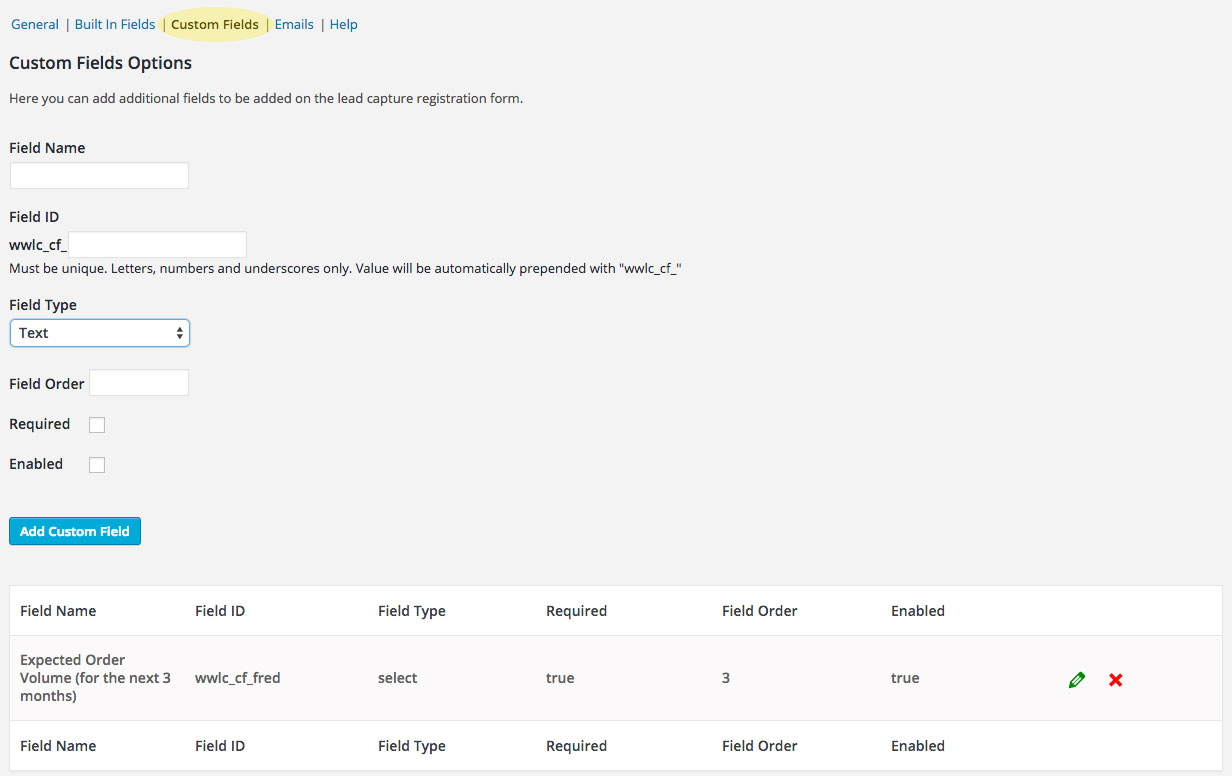
Task: Click the wwlc_cf_fred Field ID cell
Action: 237,678
